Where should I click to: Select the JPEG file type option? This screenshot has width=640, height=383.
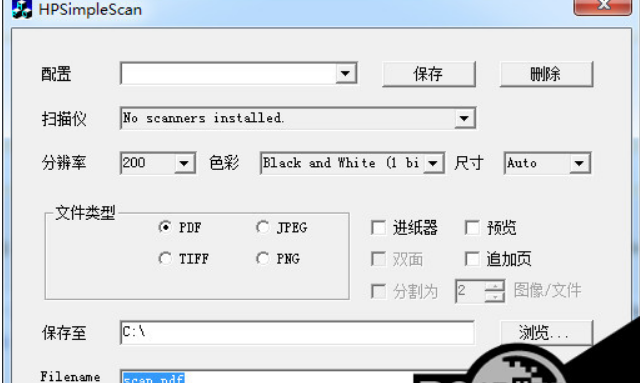262,227
